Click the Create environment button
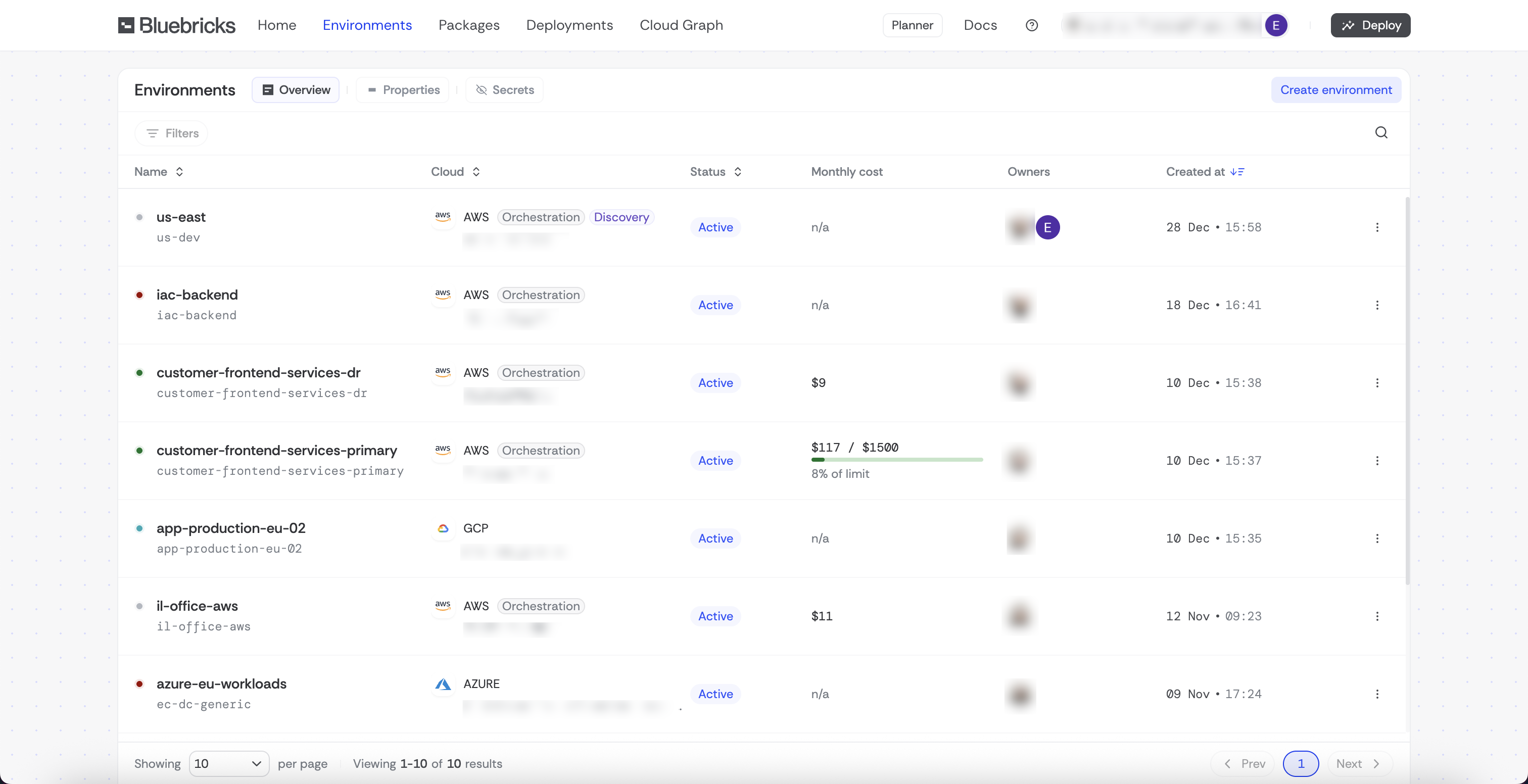The width and height of the screenshot is (1528, 784). [x=1336, y=90]
